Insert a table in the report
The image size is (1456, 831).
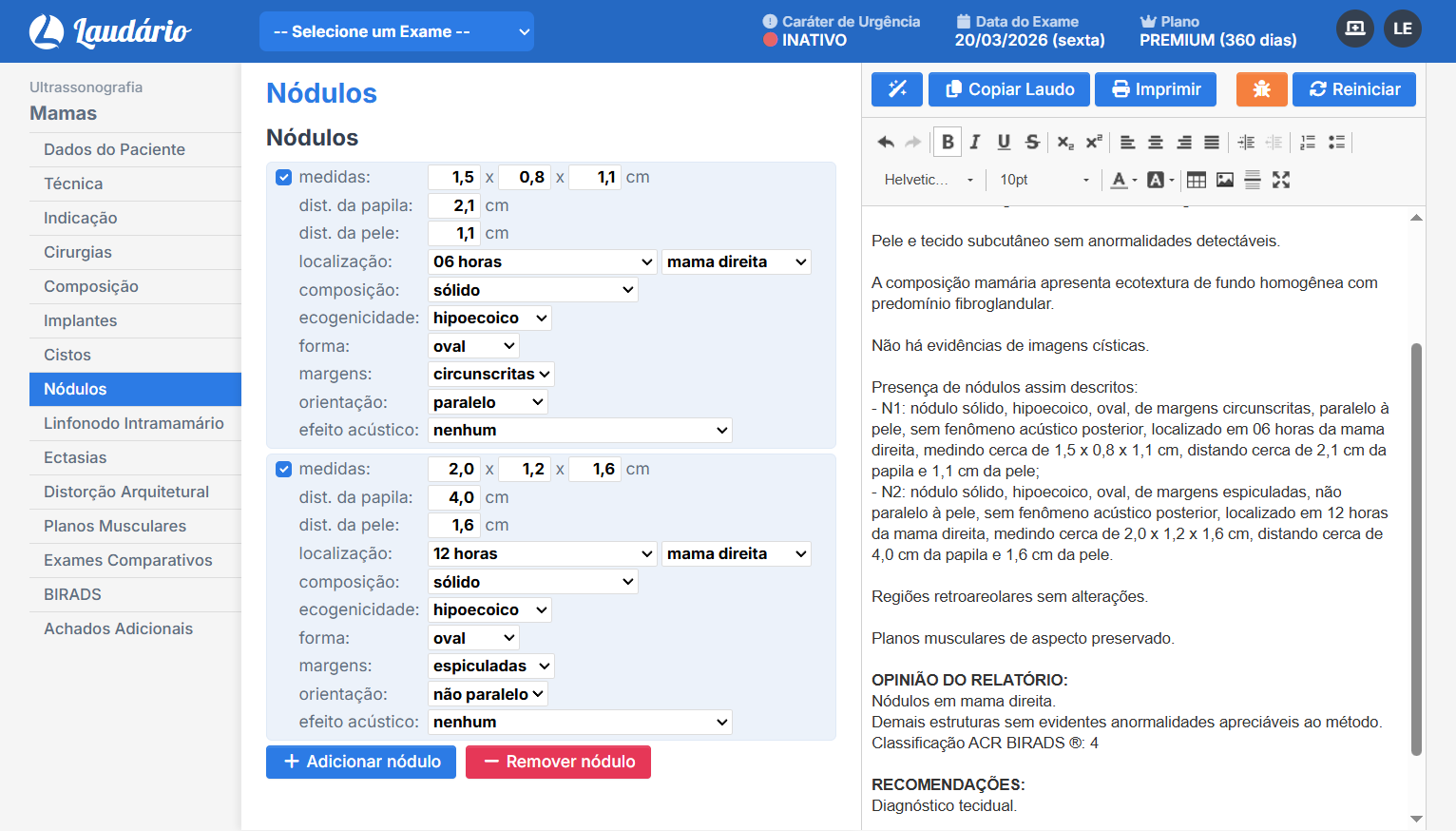(x=1197, y=180)
